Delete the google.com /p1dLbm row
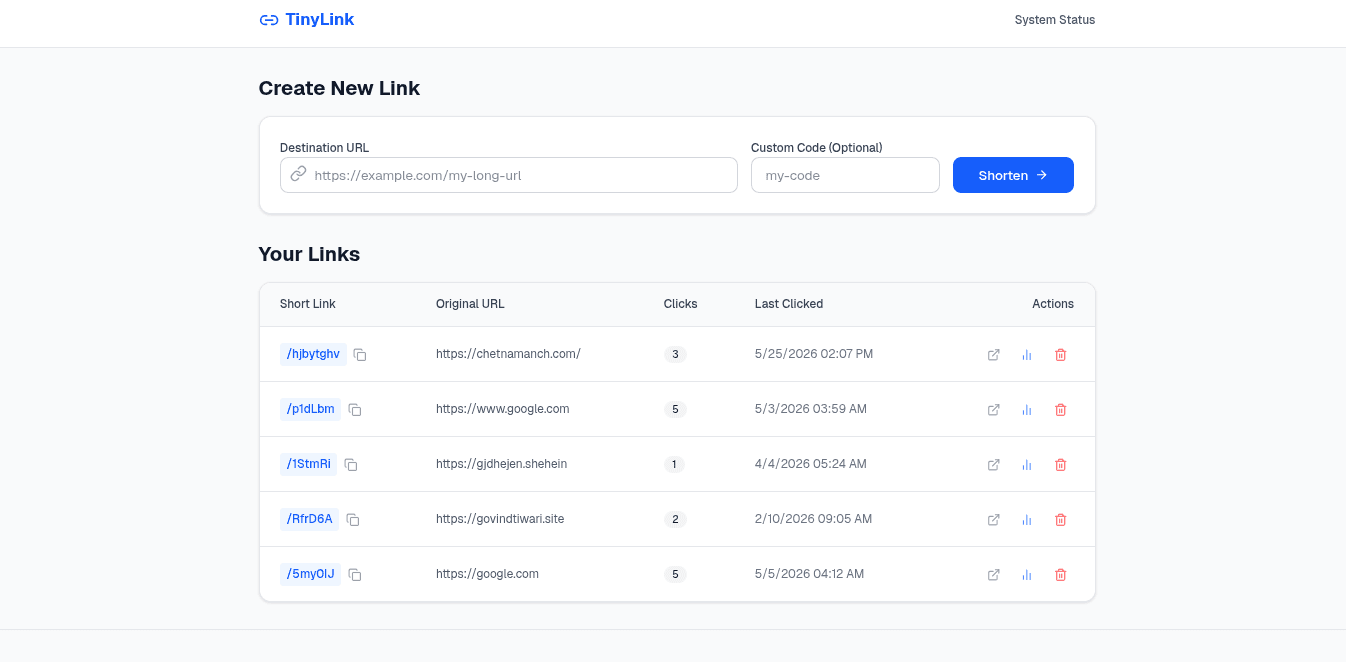 [1061, 410]
